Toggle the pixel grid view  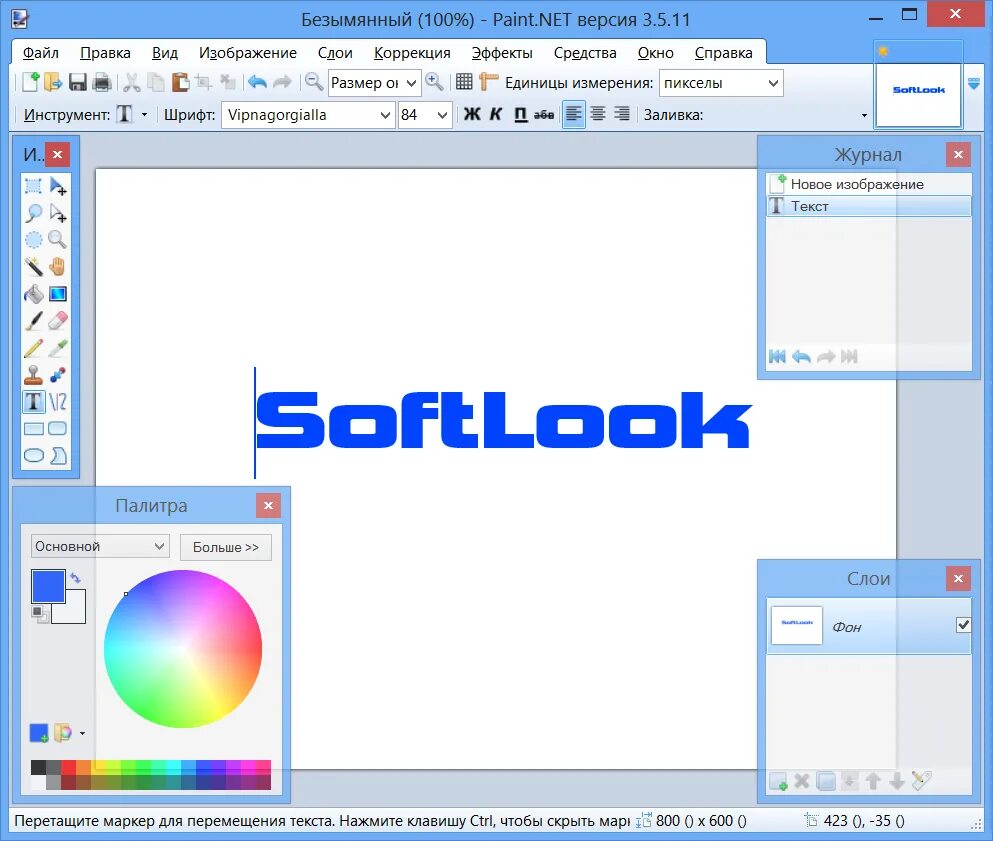(464, 82)
